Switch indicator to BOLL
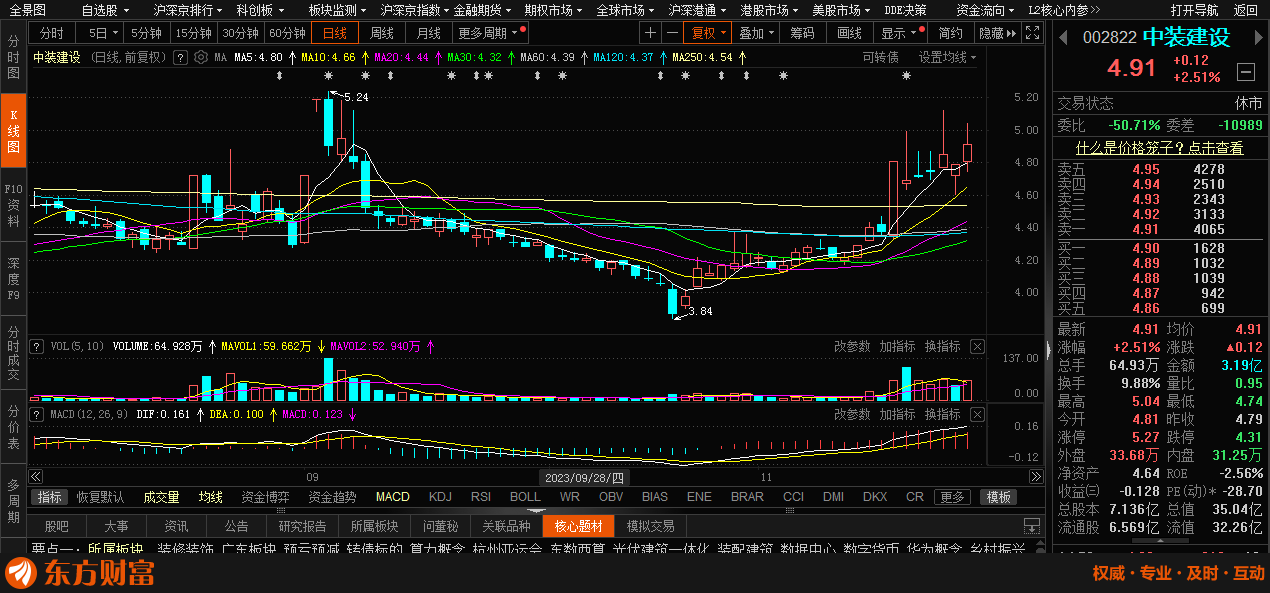The width and height of the screenshot is (1270, 593). tap(525, 497)
